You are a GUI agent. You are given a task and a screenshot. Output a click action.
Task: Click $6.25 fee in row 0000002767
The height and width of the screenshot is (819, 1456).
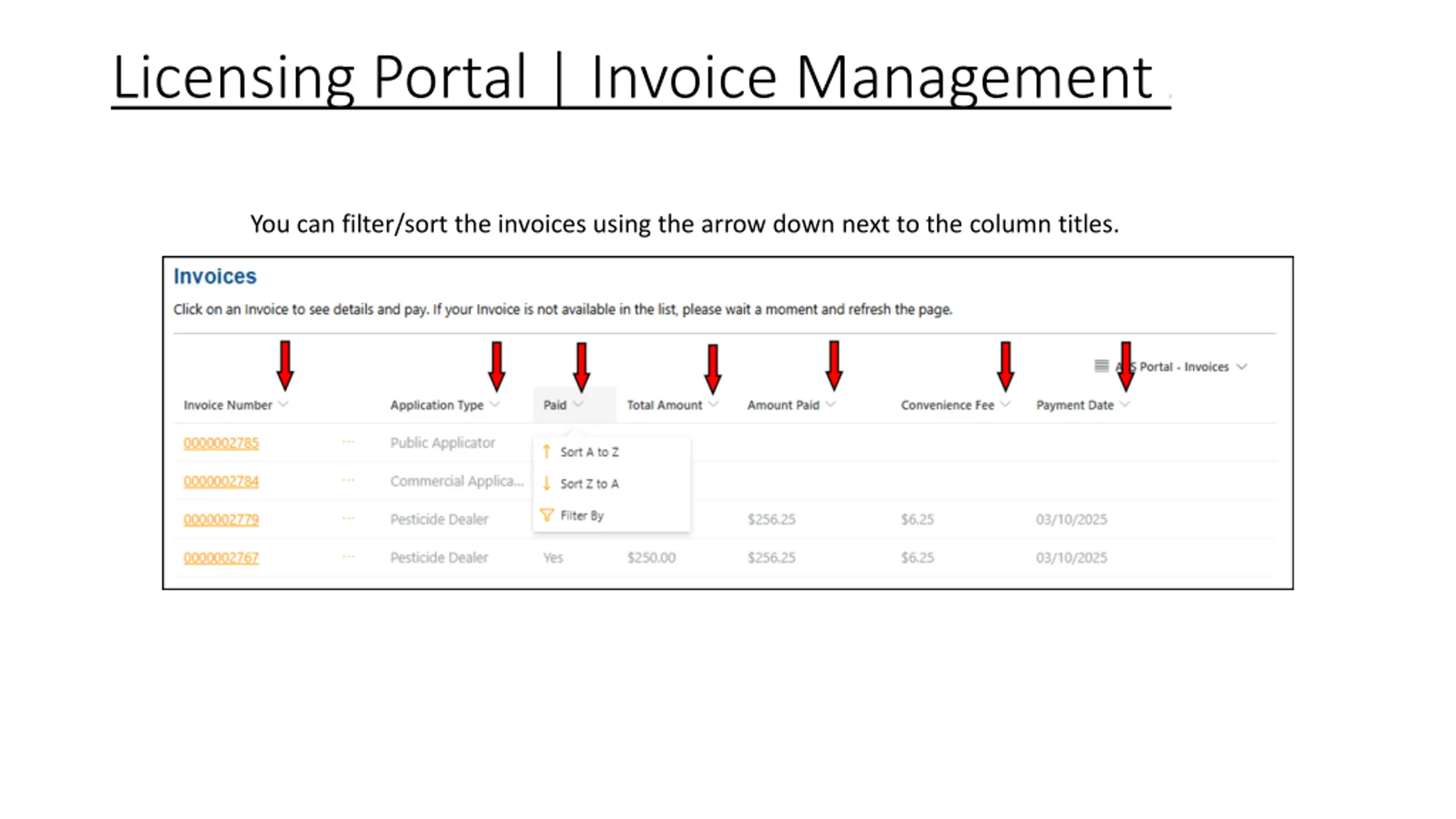(917, 557)
